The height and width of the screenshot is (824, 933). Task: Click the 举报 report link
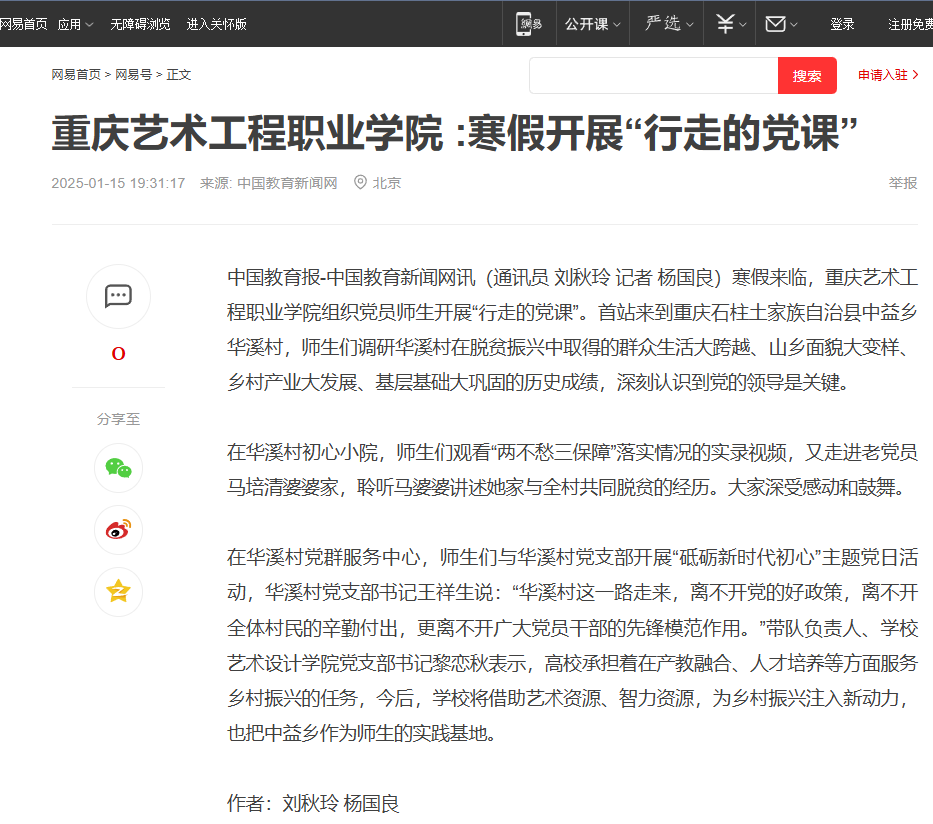(902, 183)
